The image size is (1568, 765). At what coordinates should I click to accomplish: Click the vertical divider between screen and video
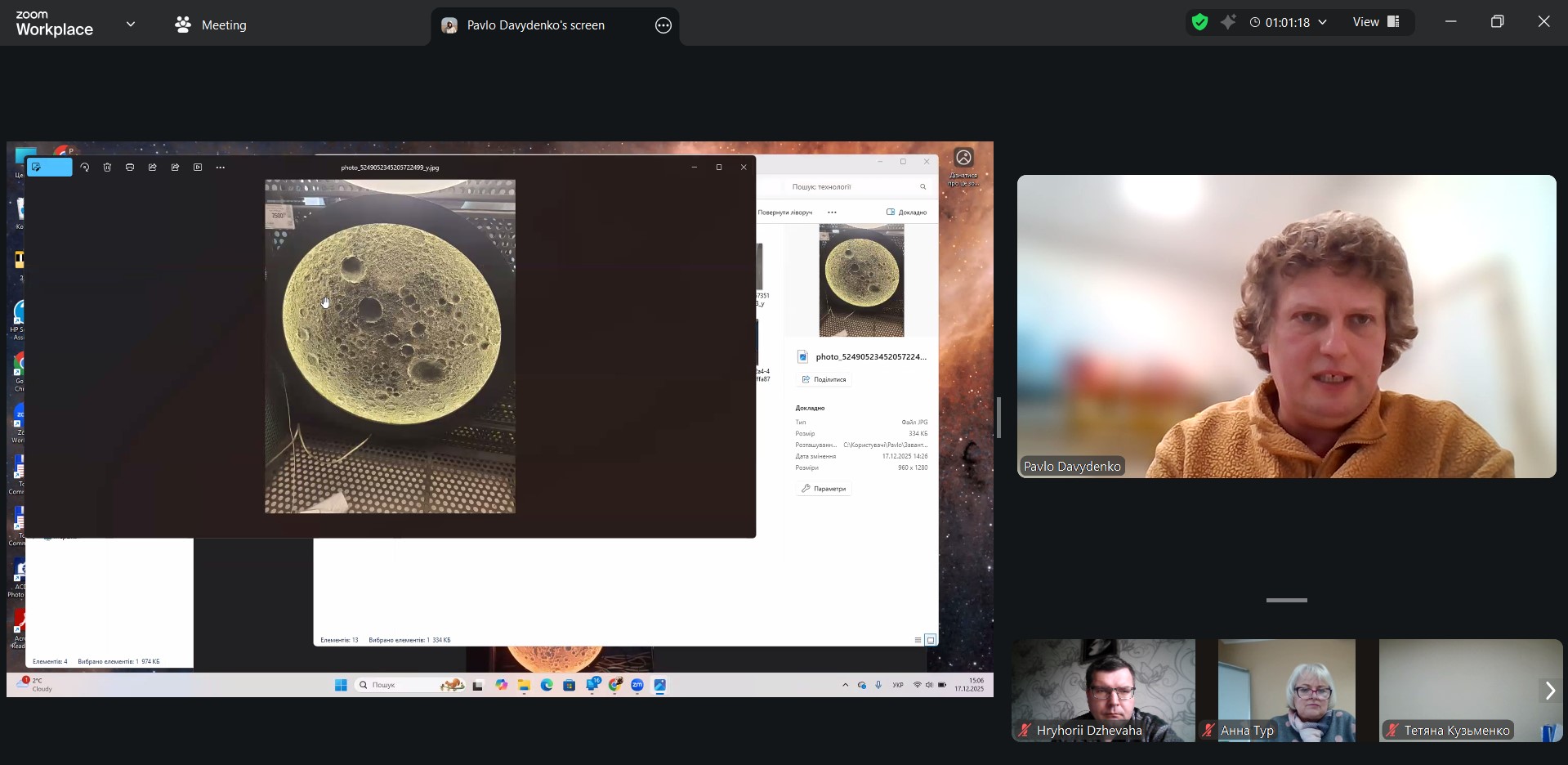(998, 418)
